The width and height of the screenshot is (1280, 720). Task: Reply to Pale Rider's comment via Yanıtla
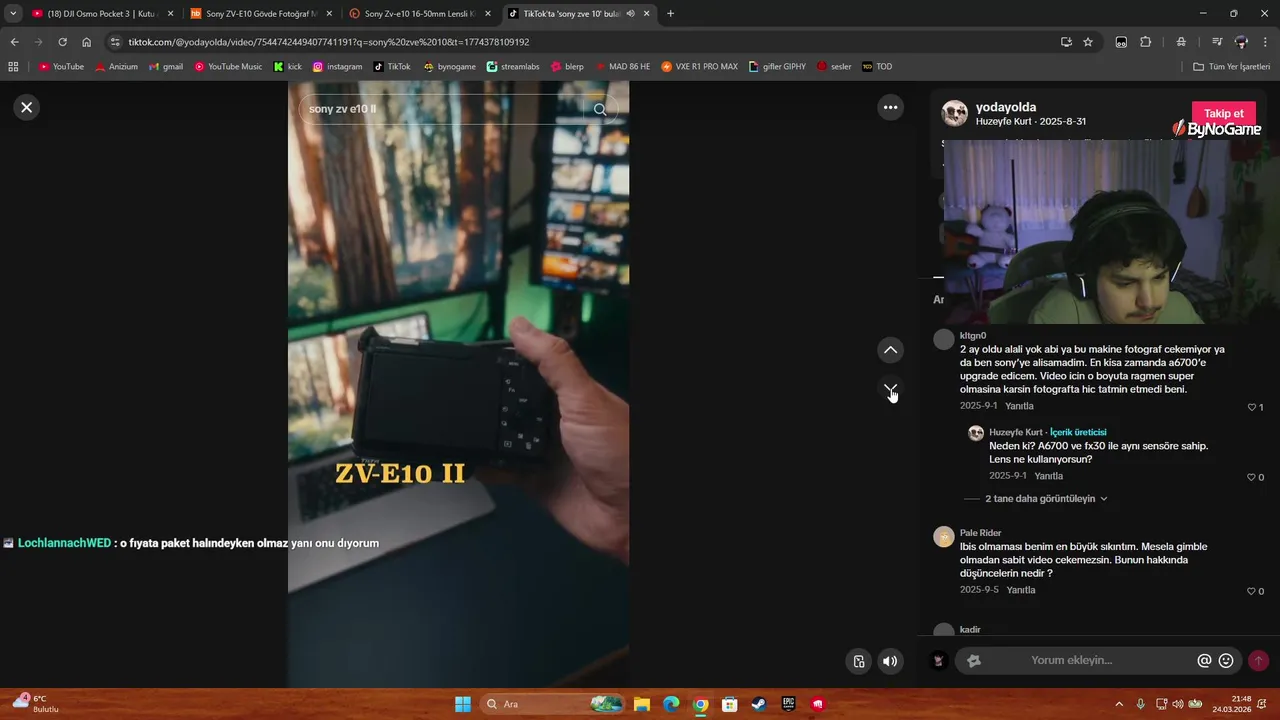click(x=1020, y=590)
